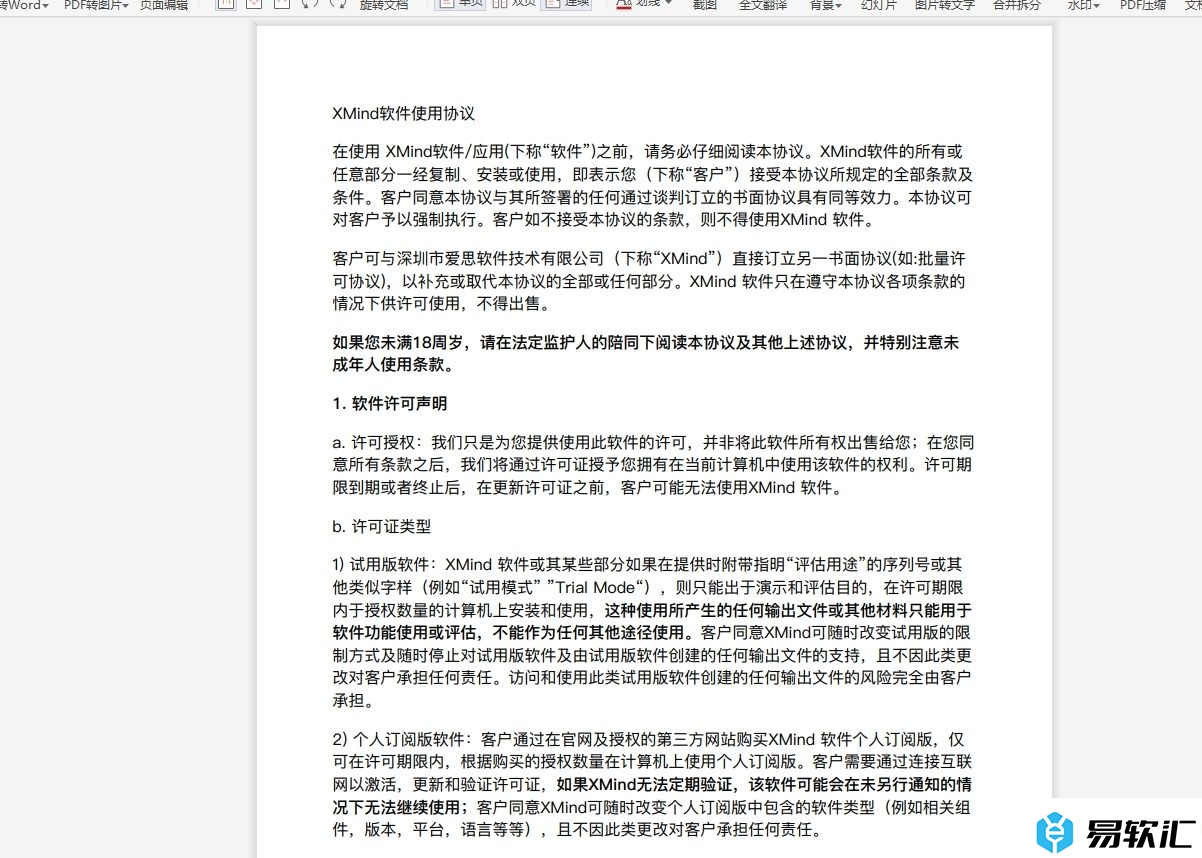
Task: Click the paragraph starting 在使用 XMind软件/应用
Action: (x=652, y=186)
